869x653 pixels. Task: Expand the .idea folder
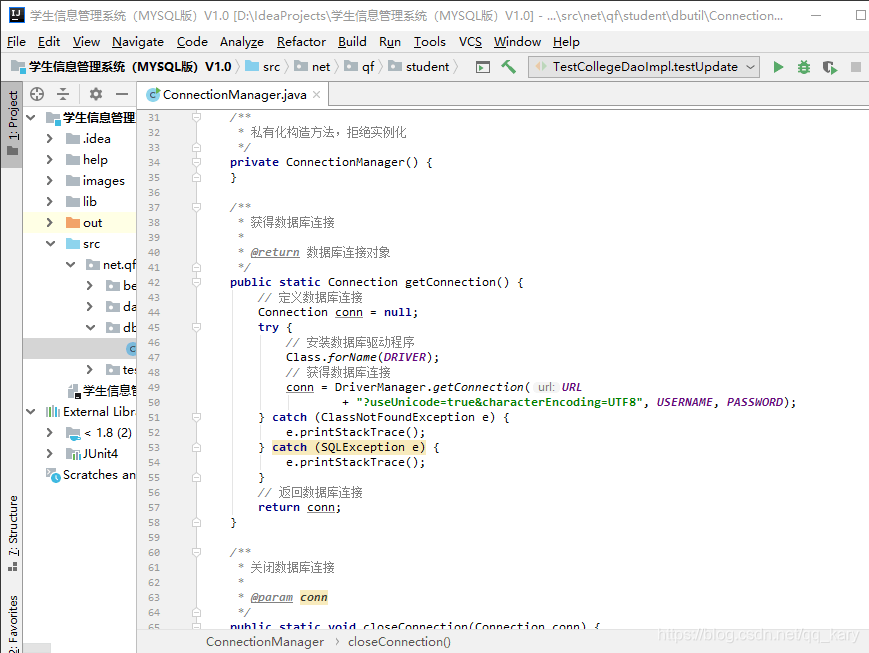pos(50,139)
